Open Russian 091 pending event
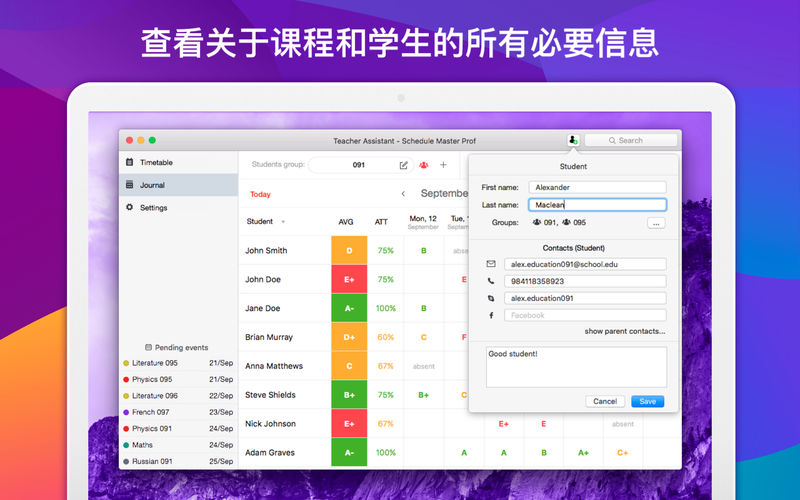 [178, 461]
